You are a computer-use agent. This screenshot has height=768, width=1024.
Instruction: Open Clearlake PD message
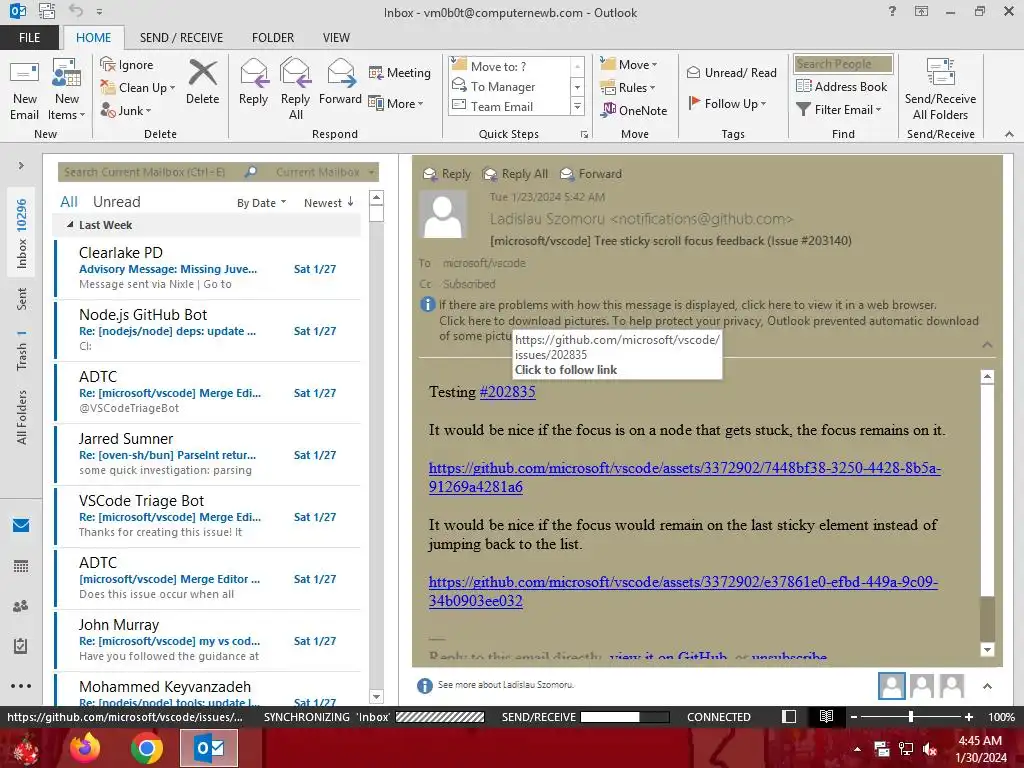point(208,268)
